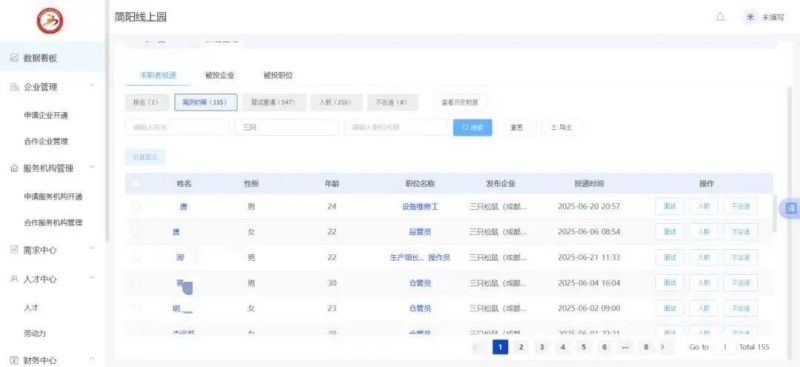
Task: Go to page 5 in pagination
Action: pos(584,347)
